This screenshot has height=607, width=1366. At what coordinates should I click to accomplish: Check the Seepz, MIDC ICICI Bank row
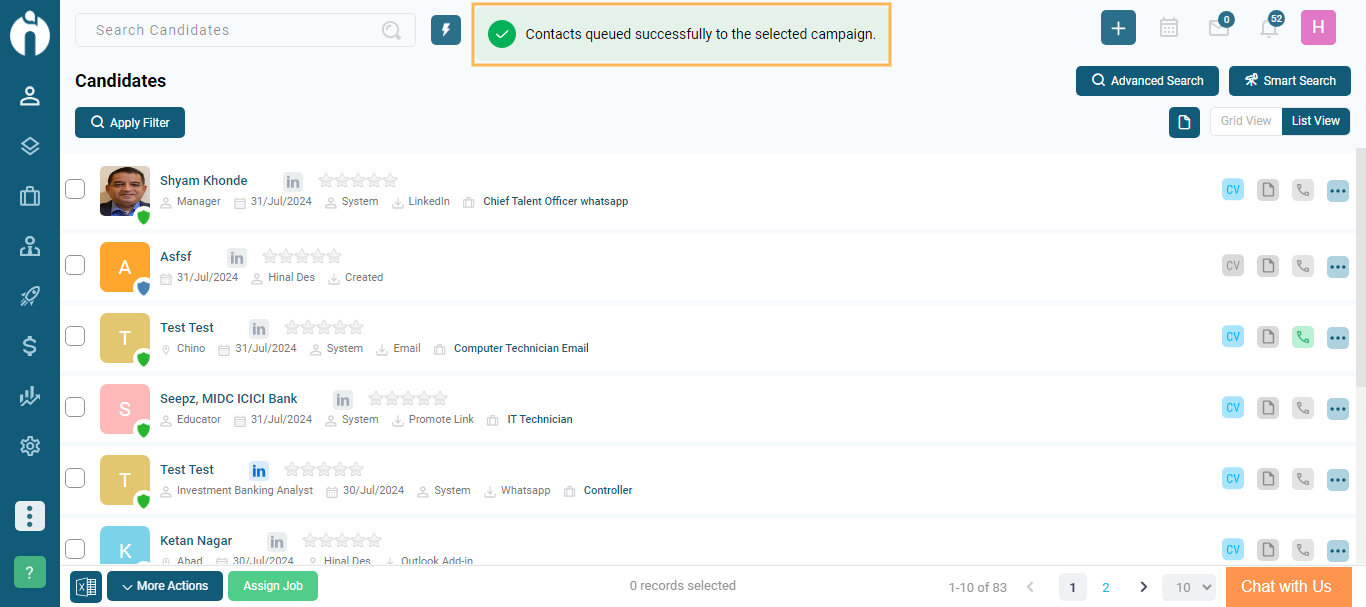(75, 407)
